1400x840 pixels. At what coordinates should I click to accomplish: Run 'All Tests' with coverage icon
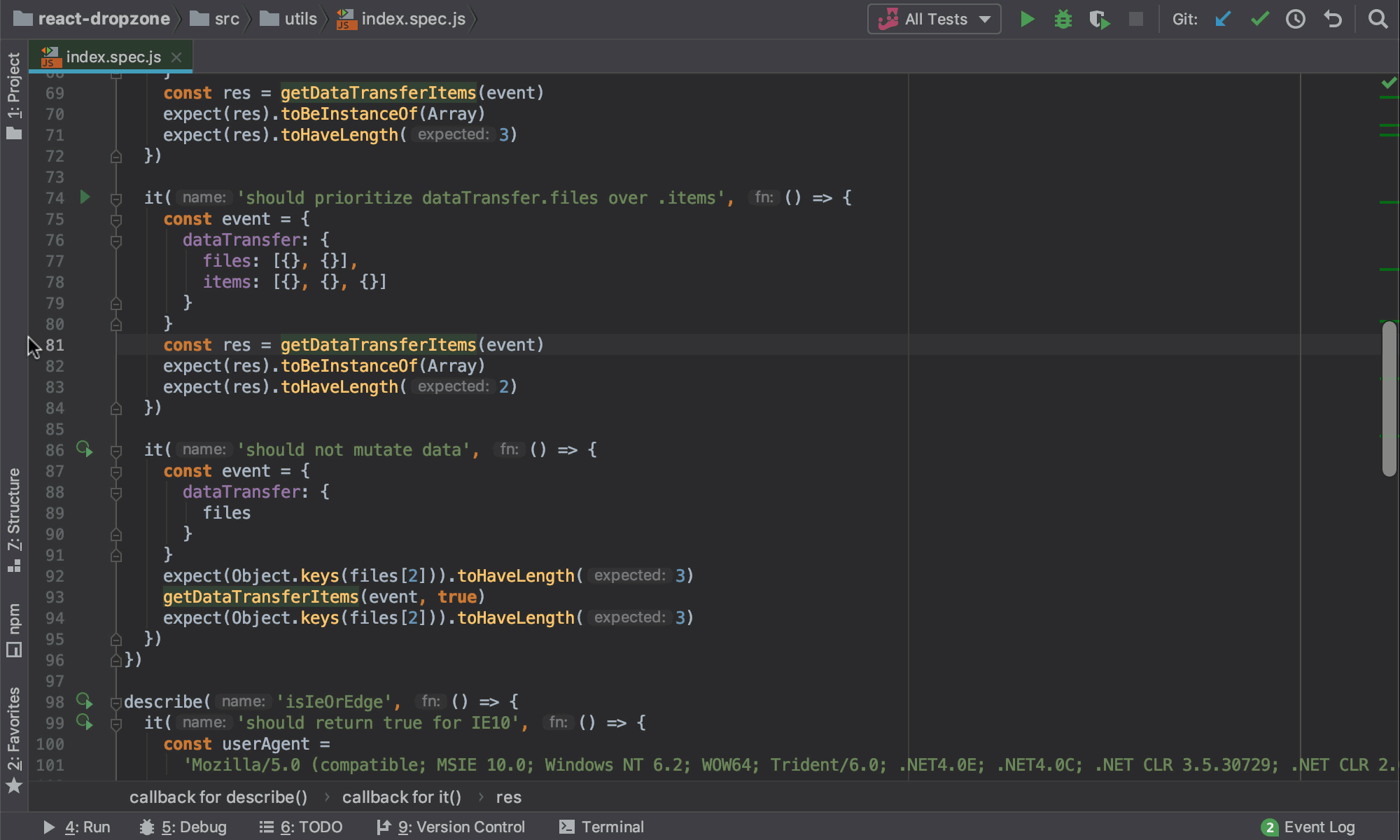tap(1098, 19)
